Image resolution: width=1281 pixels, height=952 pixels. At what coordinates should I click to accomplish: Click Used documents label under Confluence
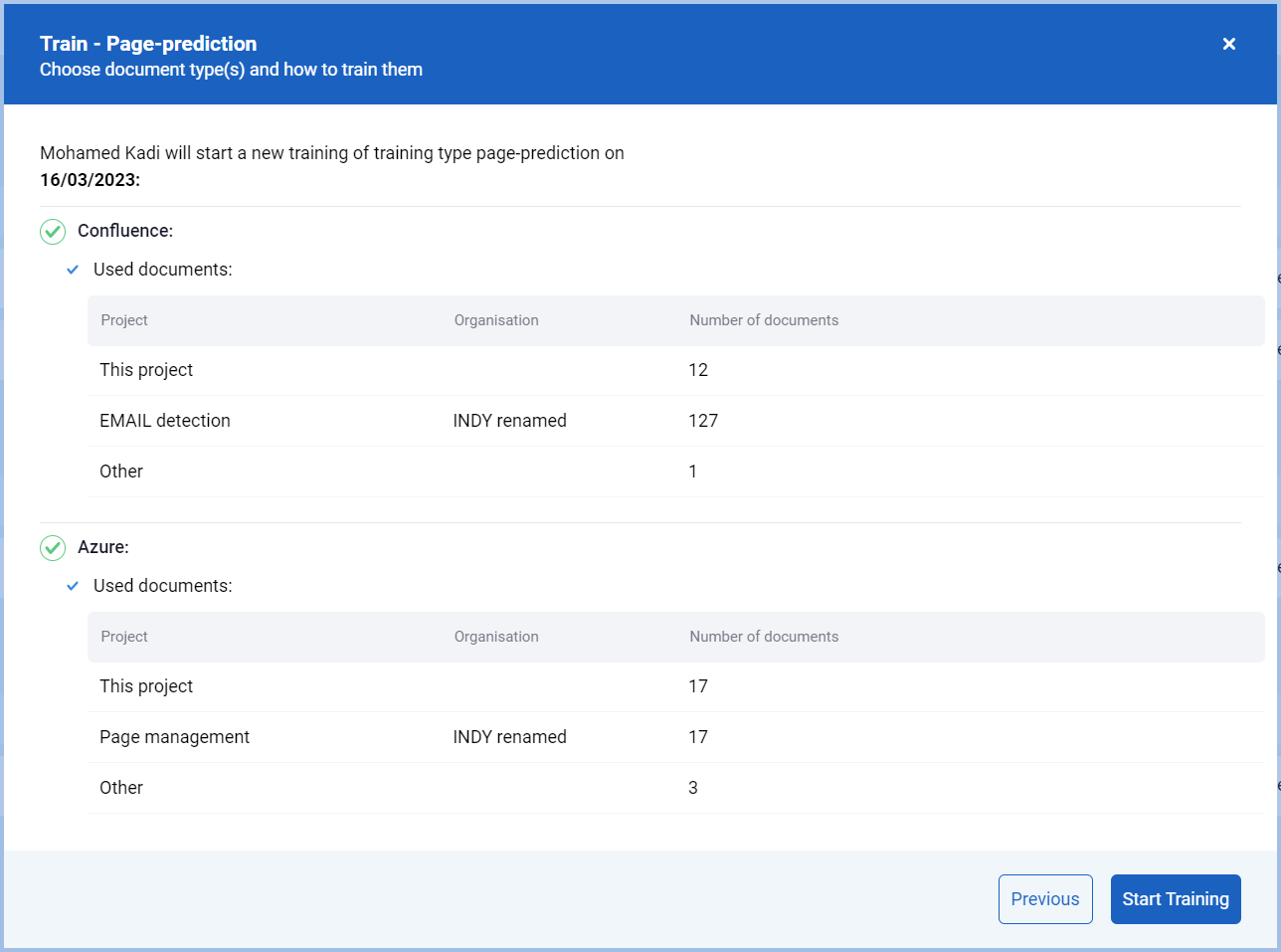[163, 270]
